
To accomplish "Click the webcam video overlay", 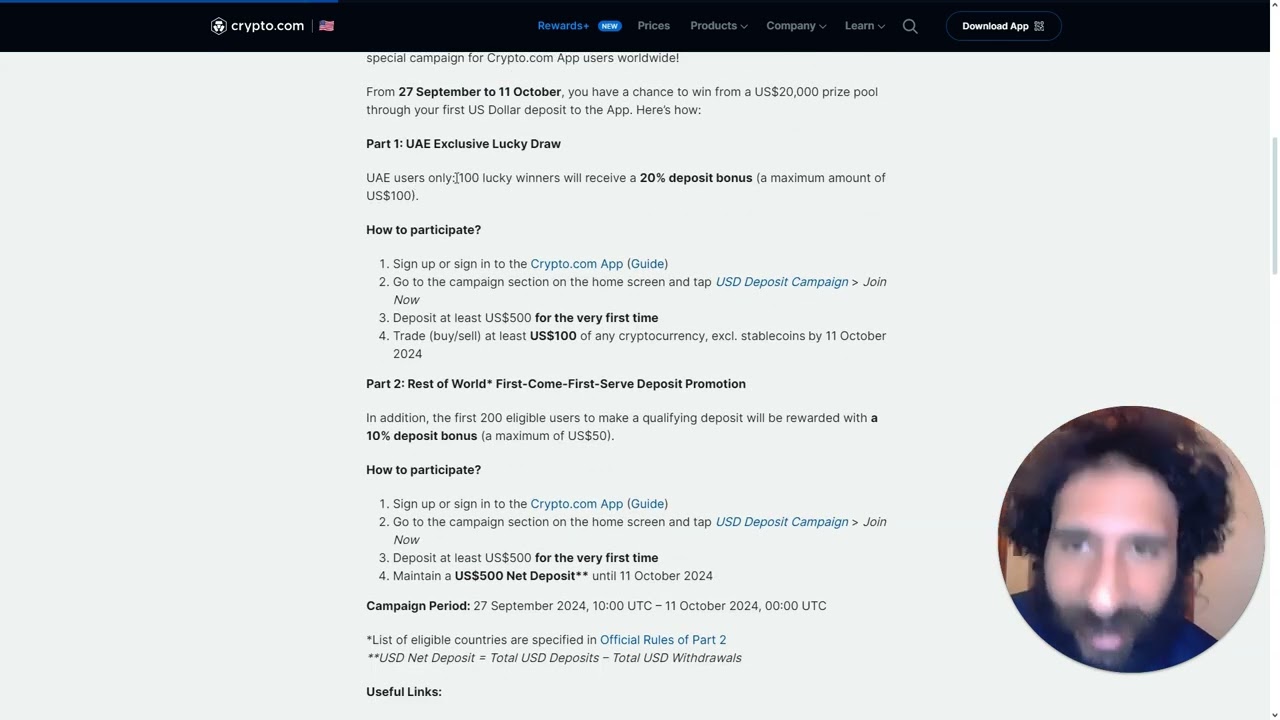I will click(x=1131, y=539).
